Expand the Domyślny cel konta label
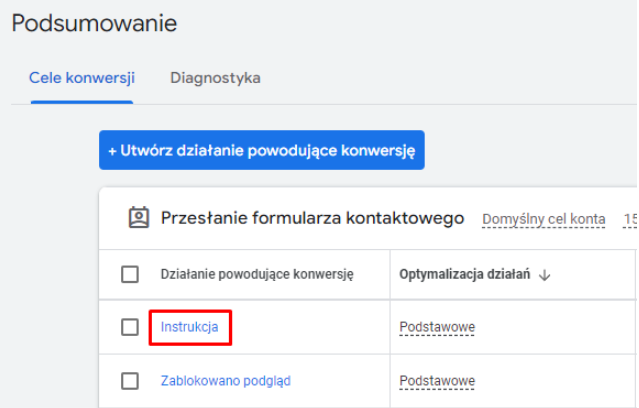The image size is (639, 408). pyautogui.click(x=543, y=219)
